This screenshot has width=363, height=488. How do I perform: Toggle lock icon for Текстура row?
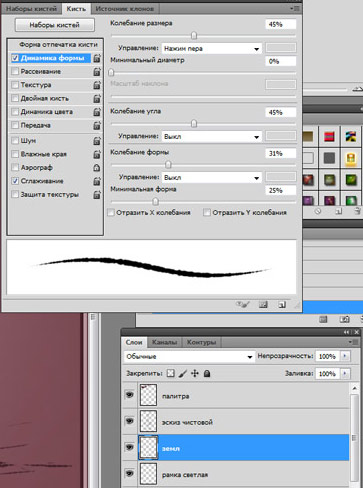click(x=97, y=85)
